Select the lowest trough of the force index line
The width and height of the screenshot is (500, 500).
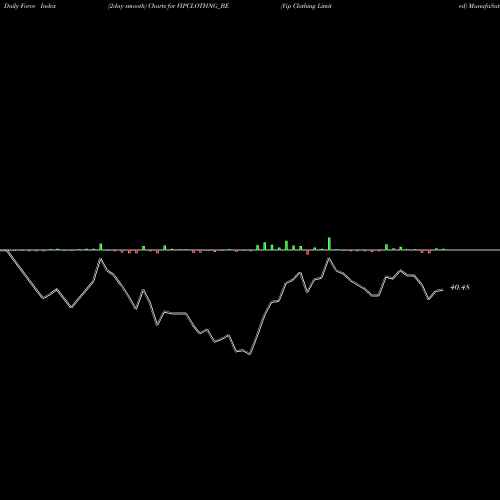point(250,354)
